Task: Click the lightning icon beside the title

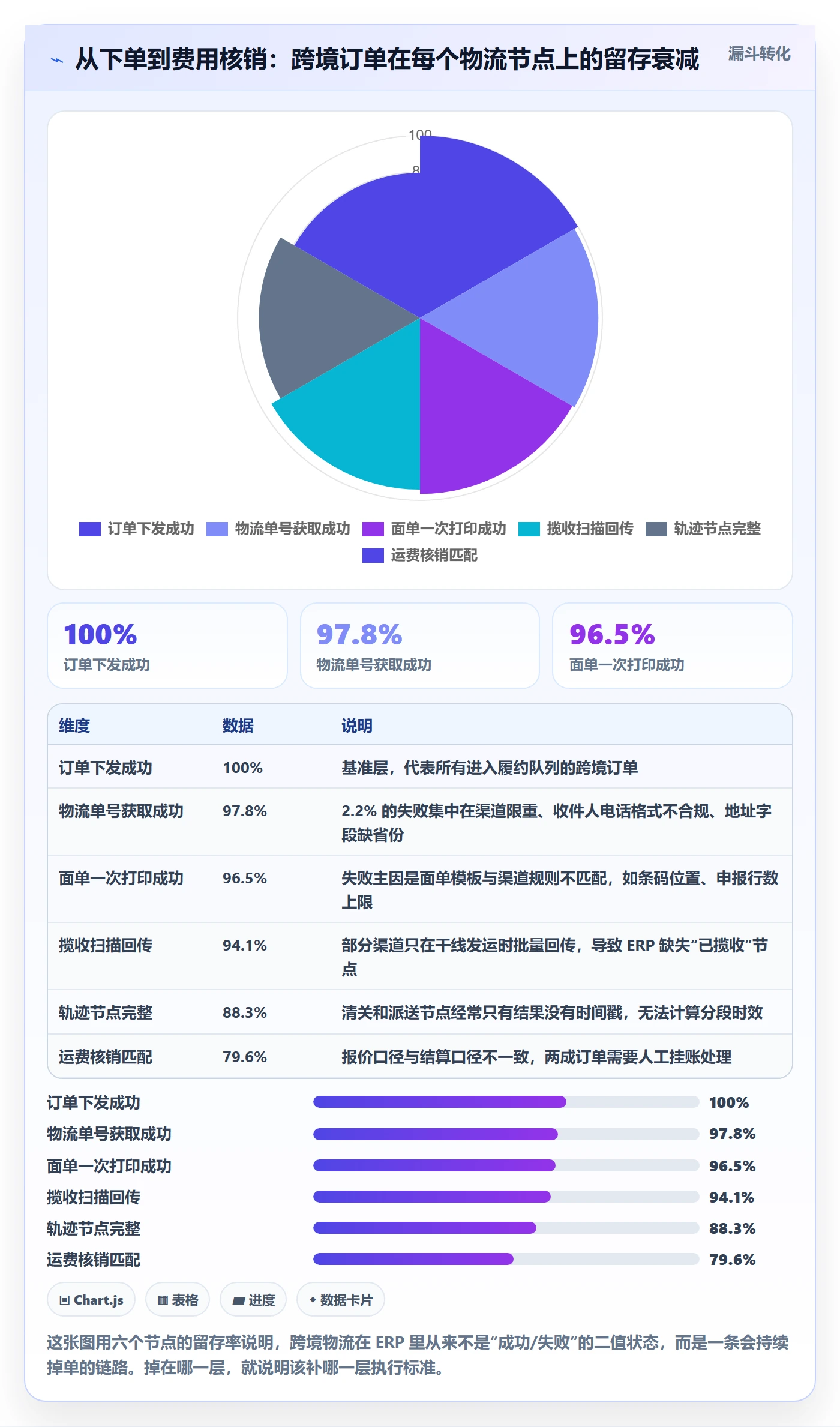Action: [57, 60]
